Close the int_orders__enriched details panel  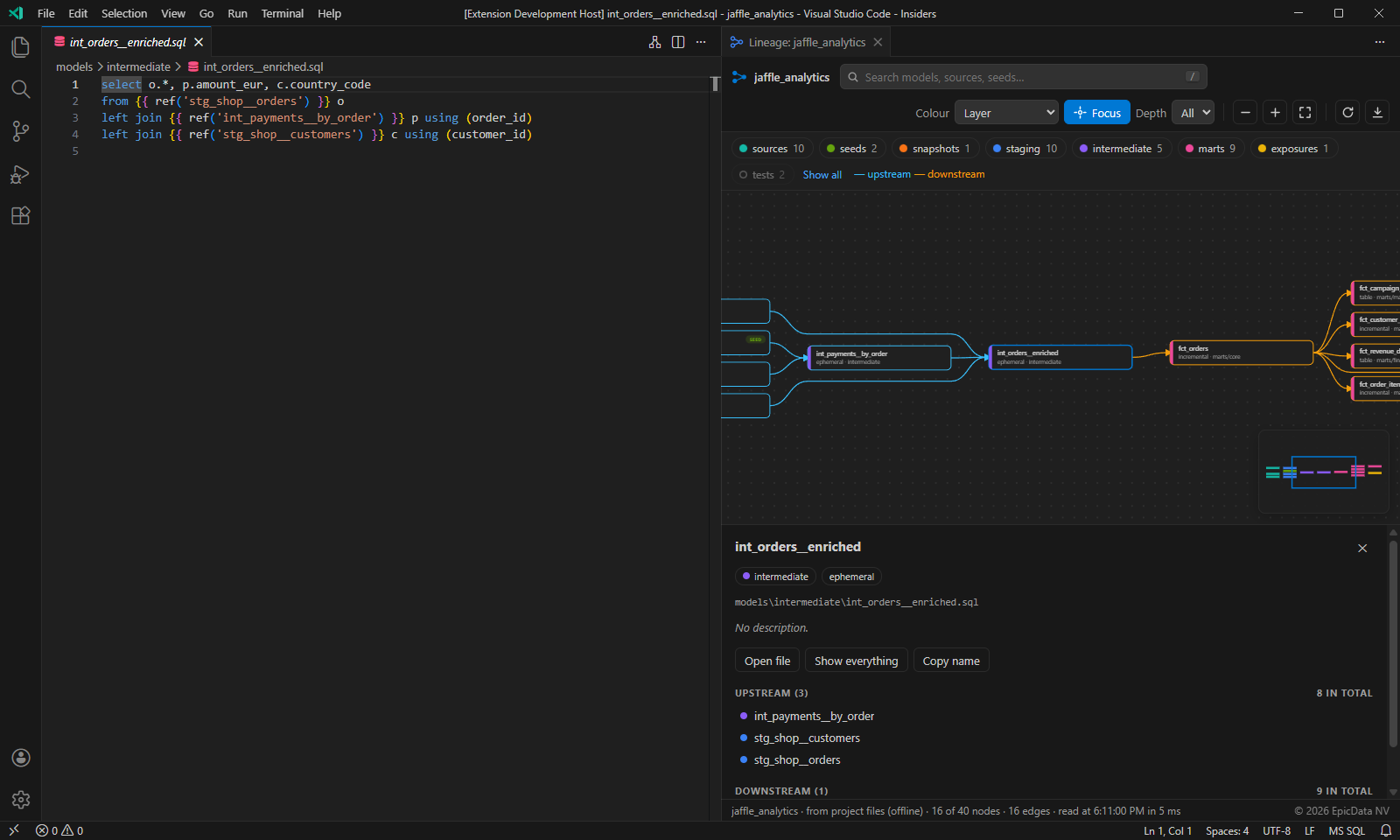[1362, 548]
